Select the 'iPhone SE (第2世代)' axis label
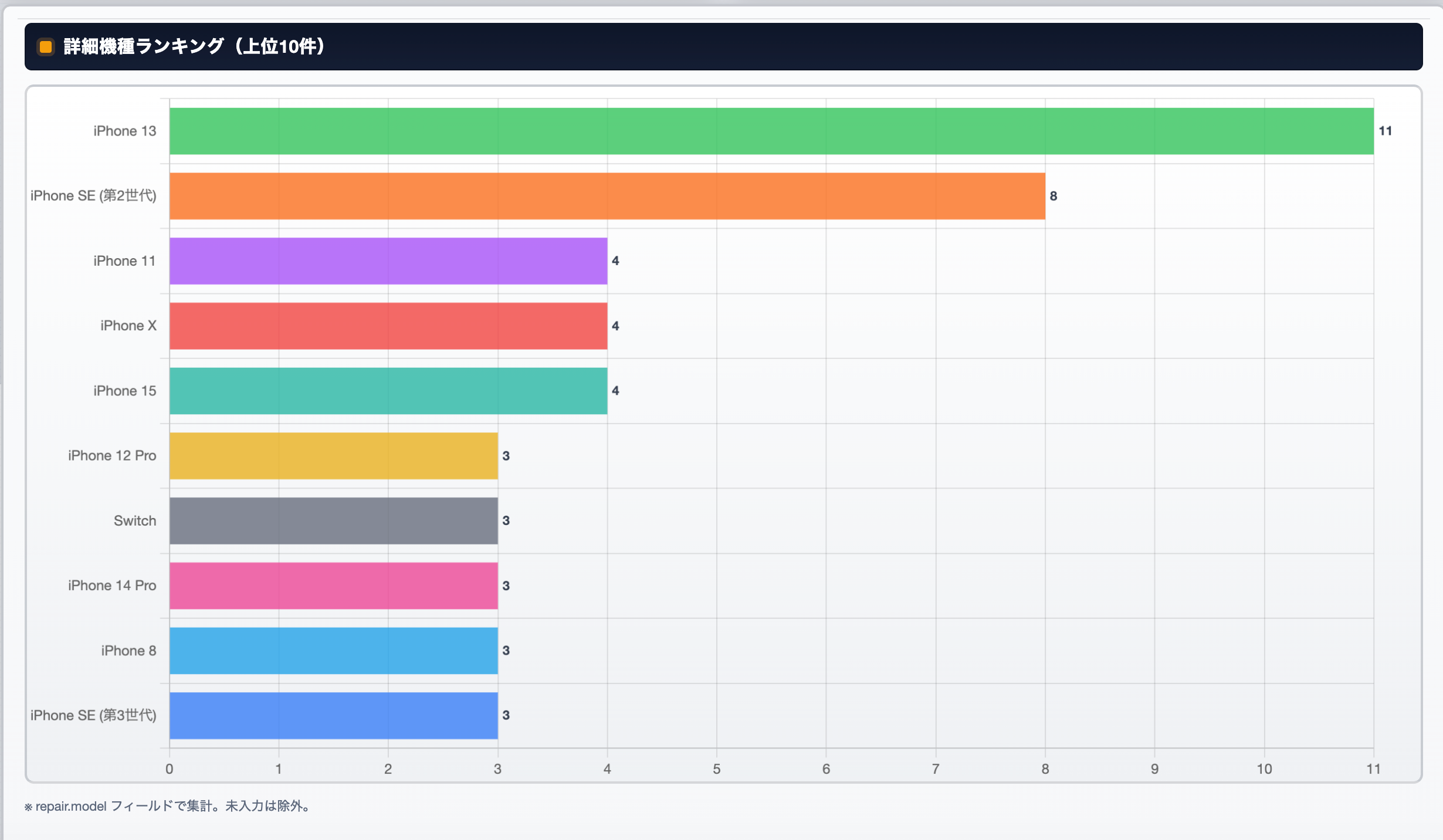Viewport: 1443px width, 840px height. coord(93,196)
